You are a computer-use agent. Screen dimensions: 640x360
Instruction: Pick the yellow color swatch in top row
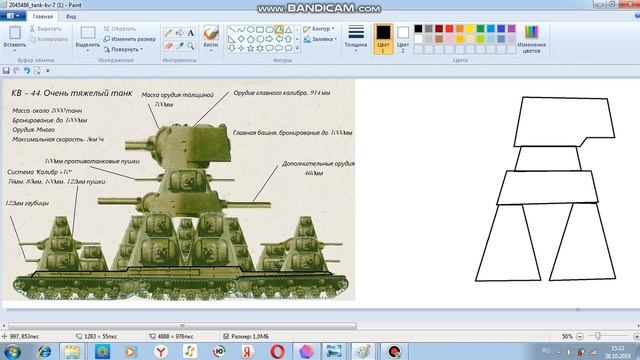(470, 29)
